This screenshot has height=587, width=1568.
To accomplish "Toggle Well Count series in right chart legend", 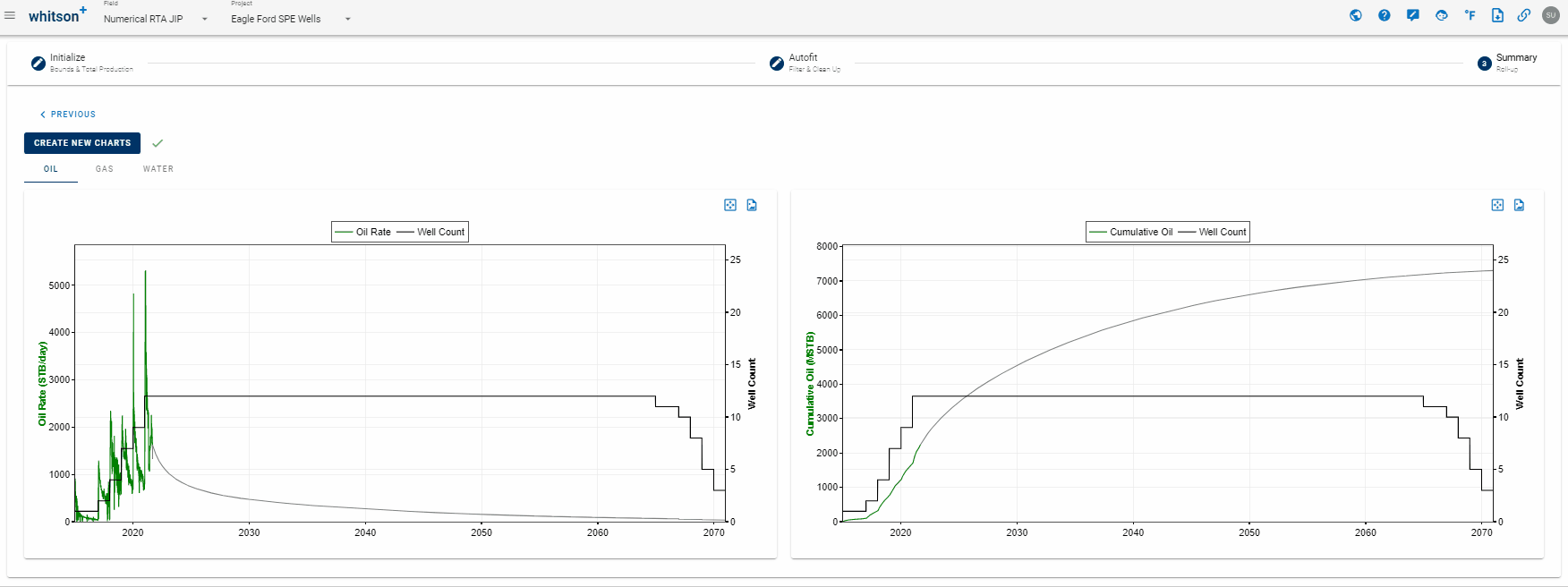I will pos(1212,232).
